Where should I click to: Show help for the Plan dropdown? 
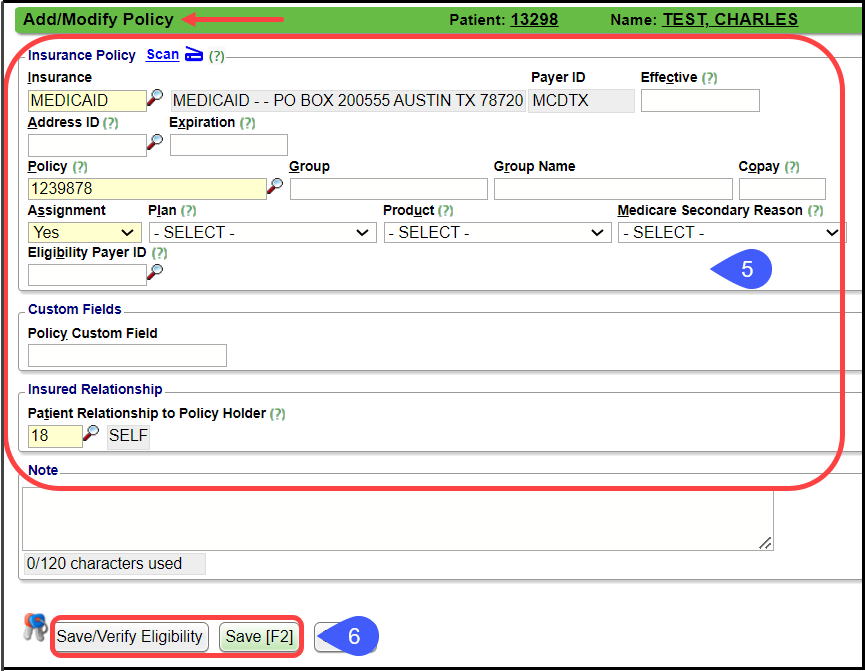click(x=189, y=210)
